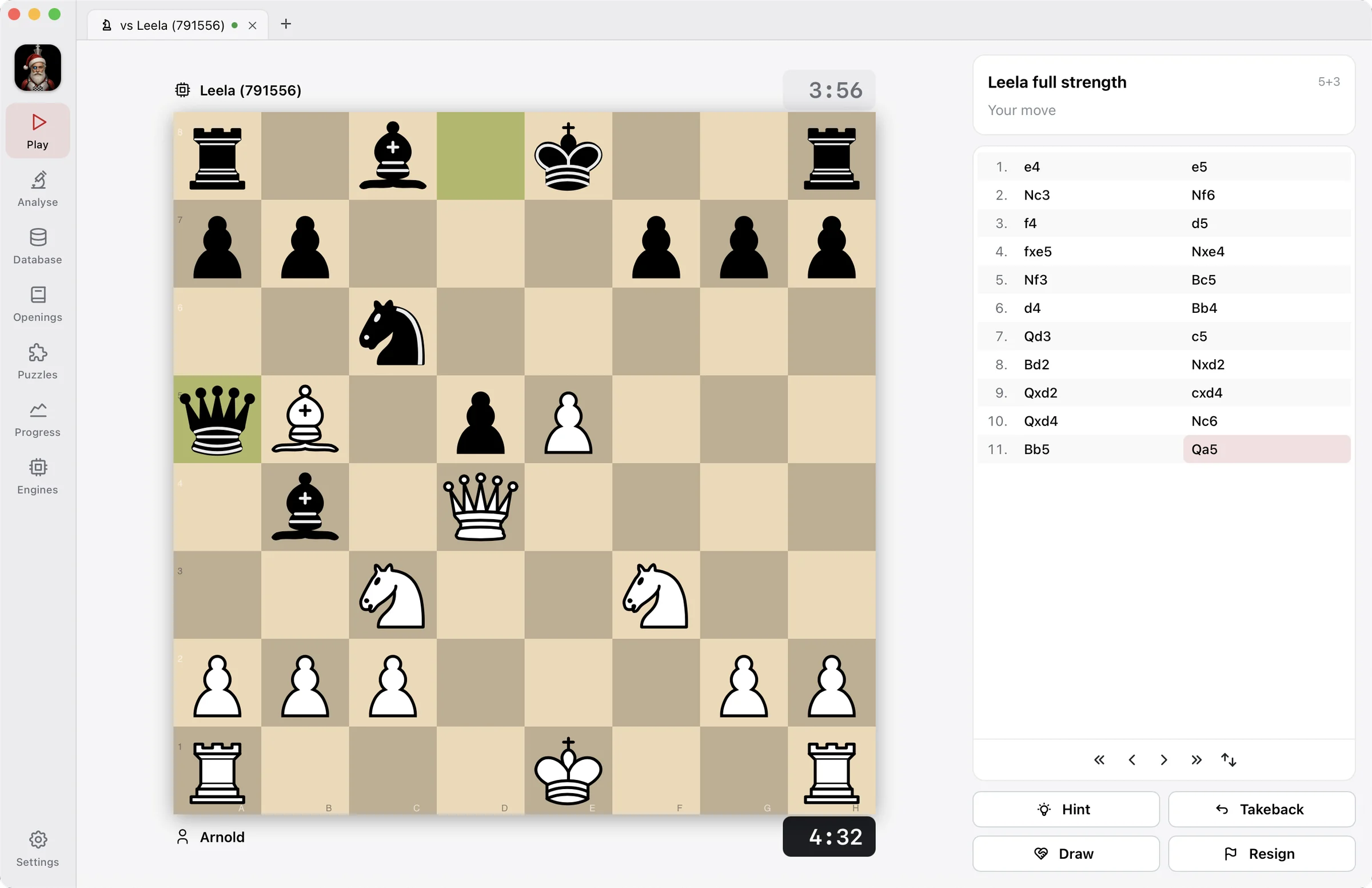This screenshot has height=888, width=1372.
Task: Select the white rook on a1
Action: (217, 770)
